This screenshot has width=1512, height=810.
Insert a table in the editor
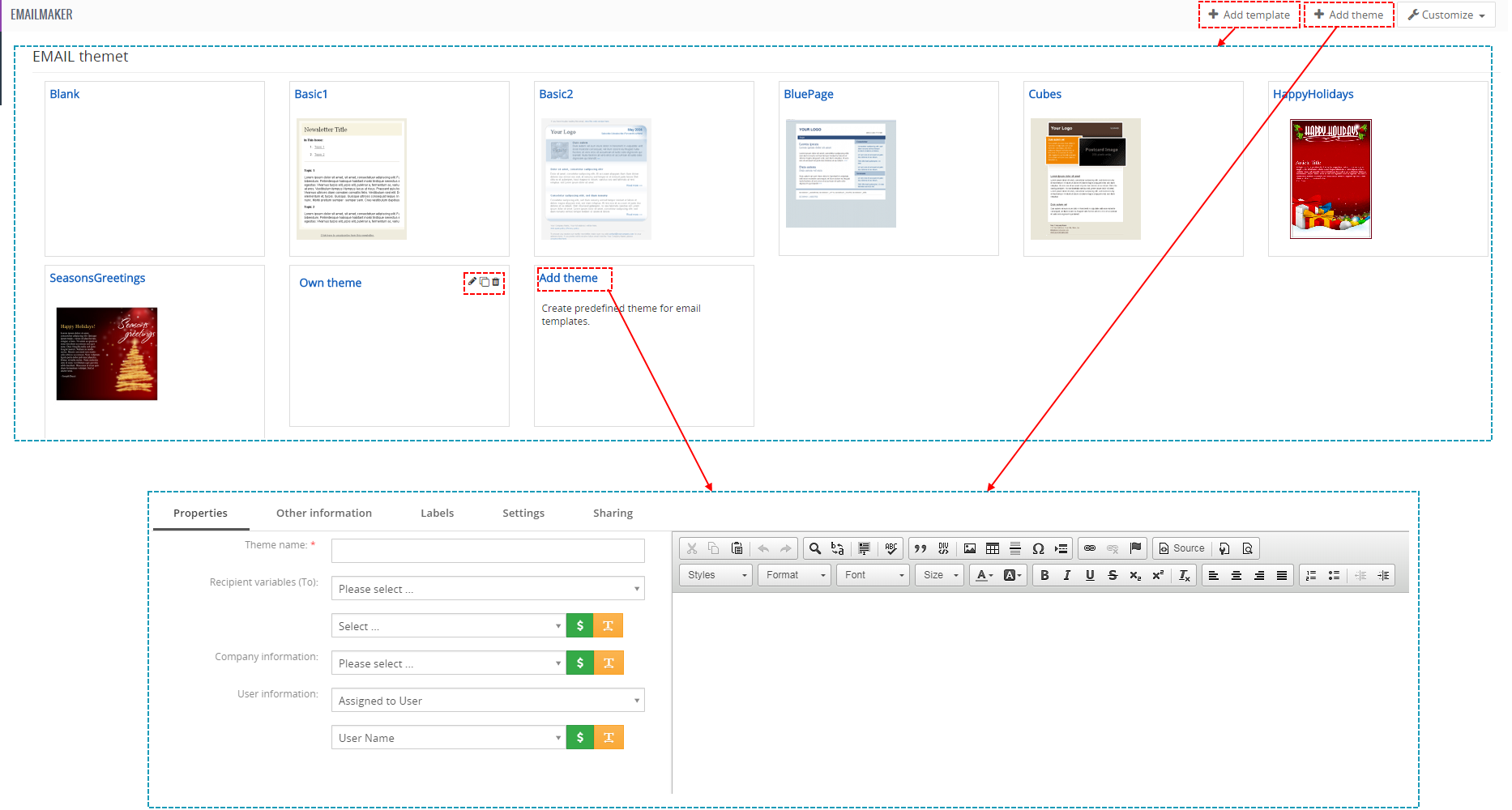point(992,548)
